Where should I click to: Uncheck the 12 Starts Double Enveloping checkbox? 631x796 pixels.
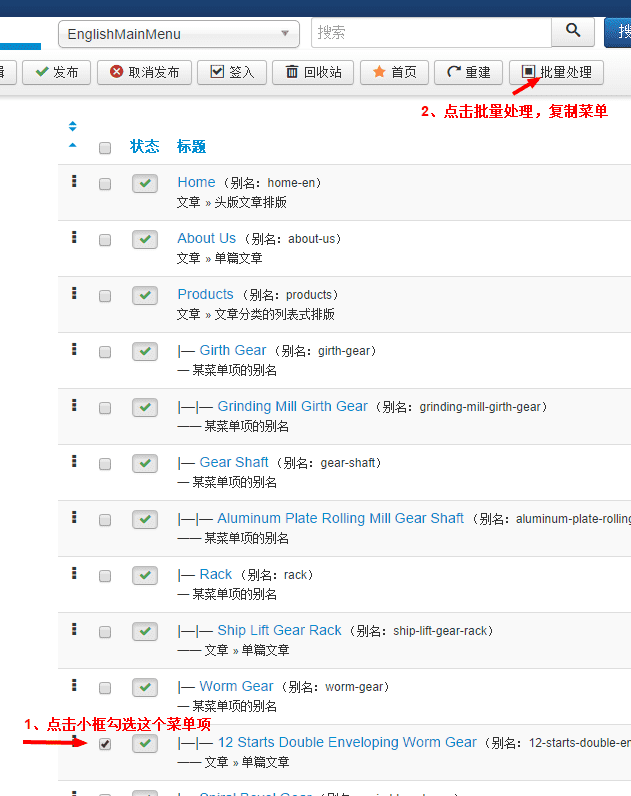105,744
